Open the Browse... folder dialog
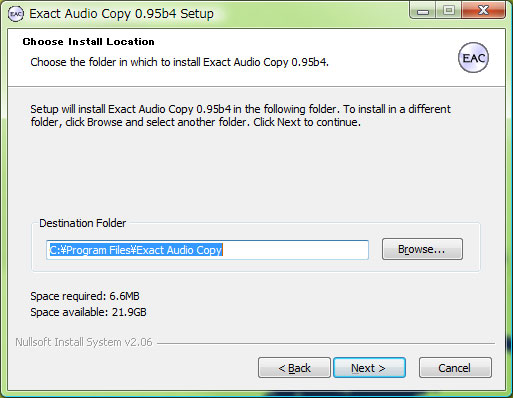Image resolution: width=513 pixels, height=398 pixels. (422, 249)
